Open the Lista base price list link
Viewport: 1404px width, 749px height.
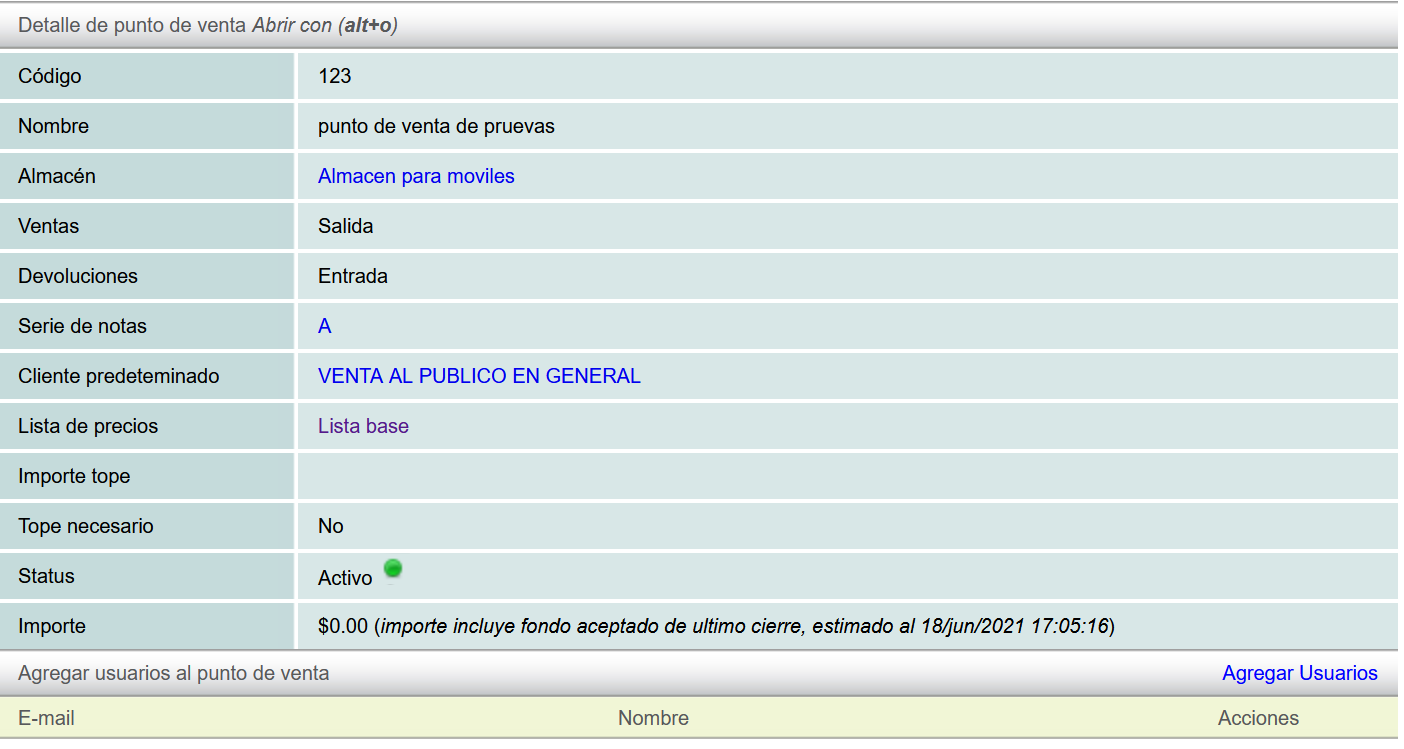[363, 426]
